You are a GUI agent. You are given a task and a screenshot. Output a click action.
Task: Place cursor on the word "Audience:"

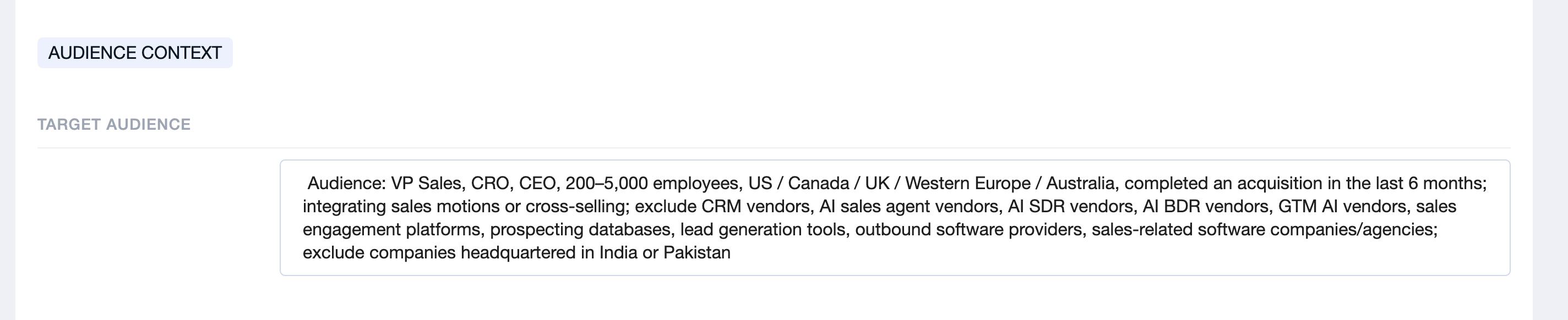(346, 183)
